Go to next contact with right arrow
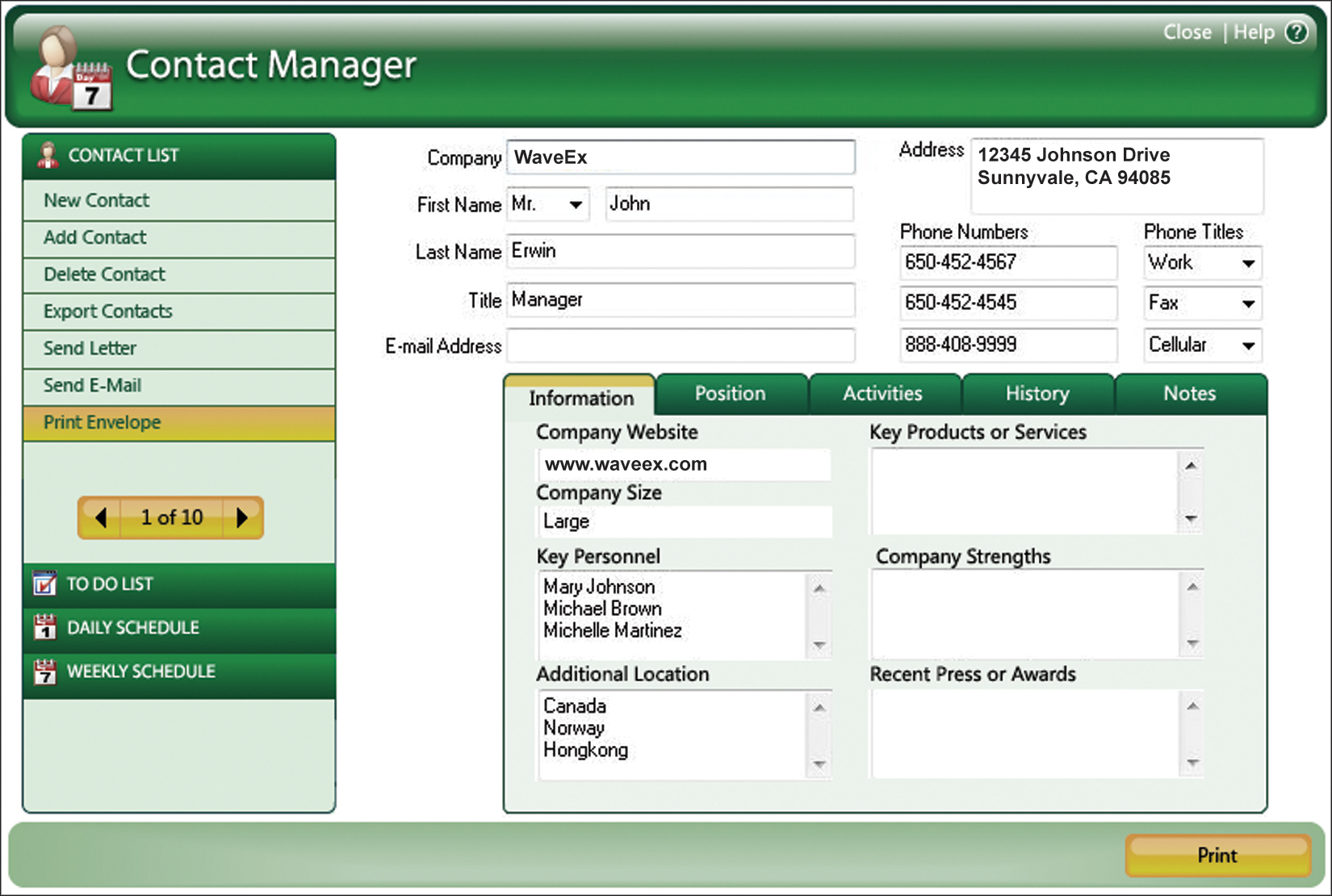This screenshot has height=896, width=1332. click(x=241, y=517)
